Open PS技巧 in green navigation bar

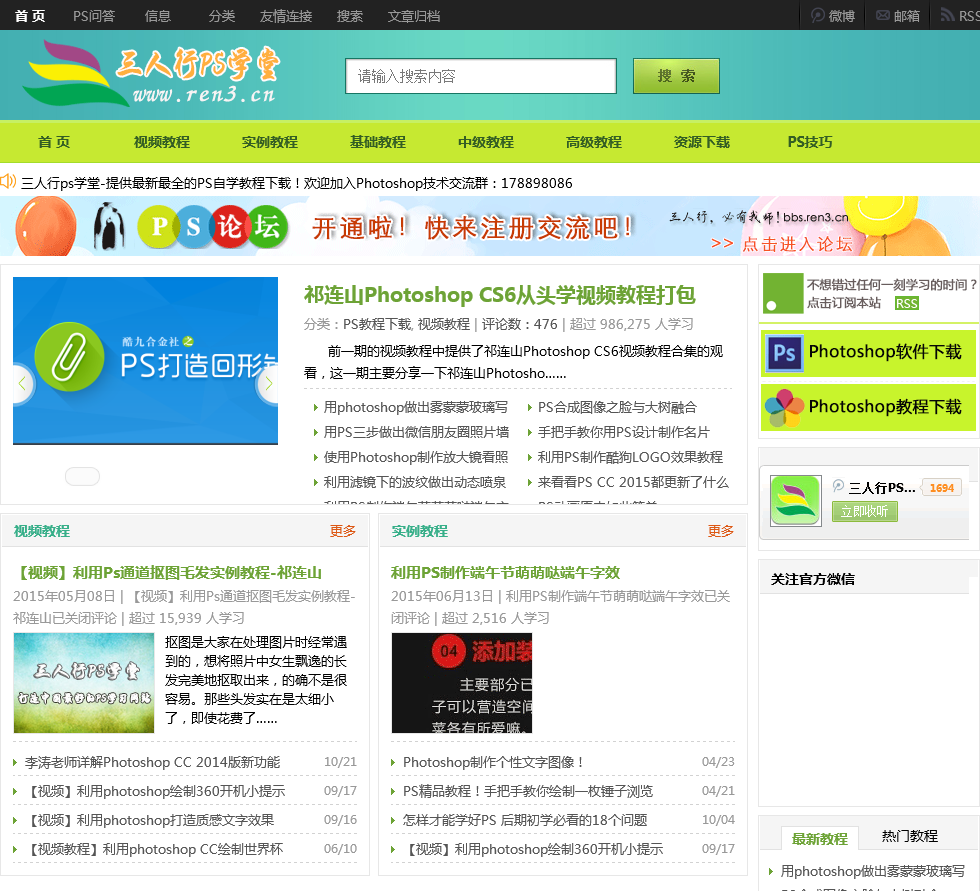click(x=810, y=142)
